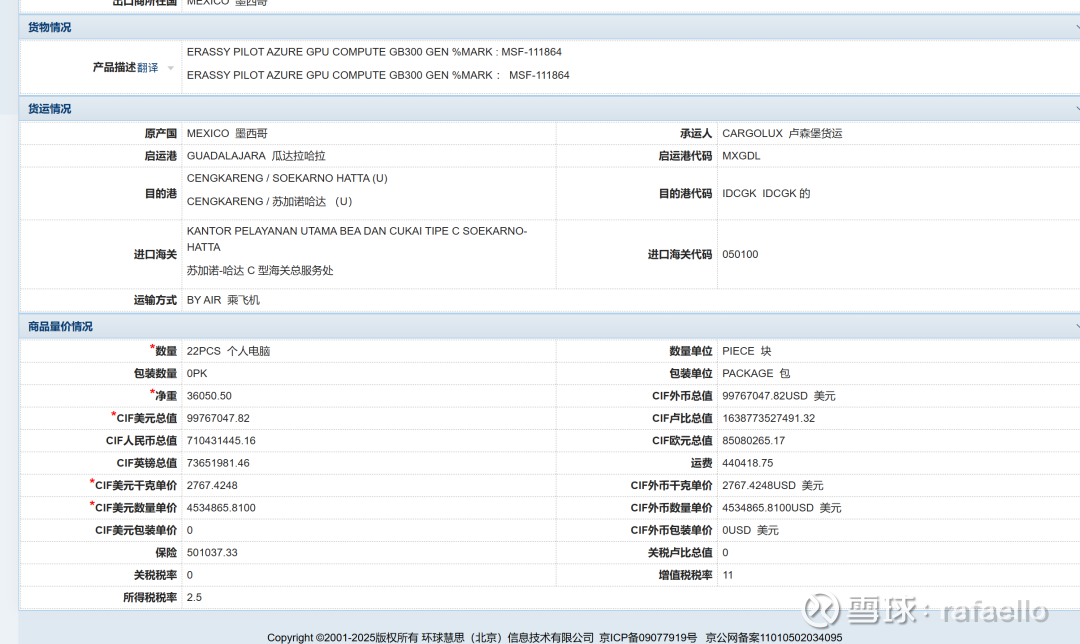Click departure port GUADALAJARA 瓜达拉哈拉
Viewport: 1080px width, 644px height.
256,156
